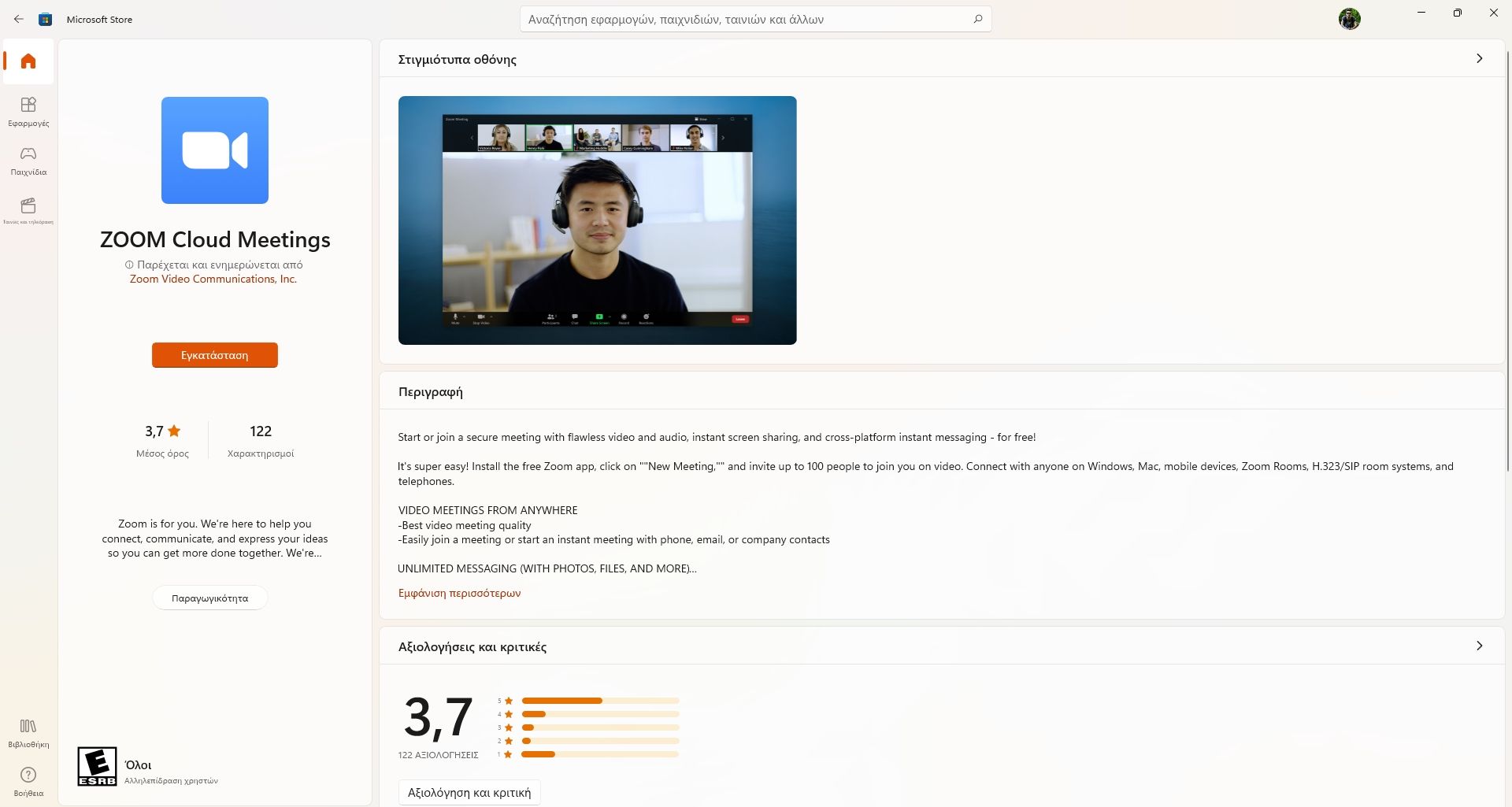Open your user profile avatar
Screen dimensions: 1512x807
point(1350,18)
